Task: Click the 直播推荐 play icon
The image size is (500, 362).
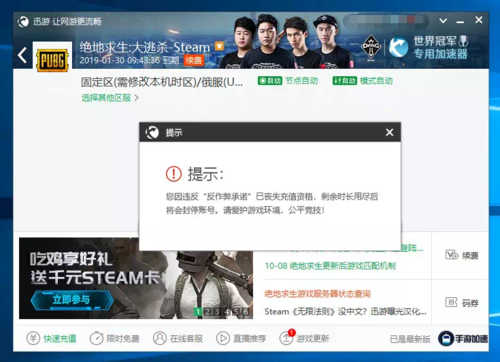Action: pos(223,338)
